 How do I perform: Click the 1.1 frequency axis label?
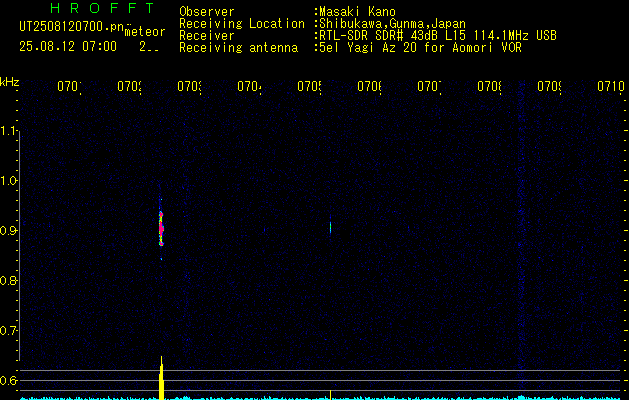point(9,131)
